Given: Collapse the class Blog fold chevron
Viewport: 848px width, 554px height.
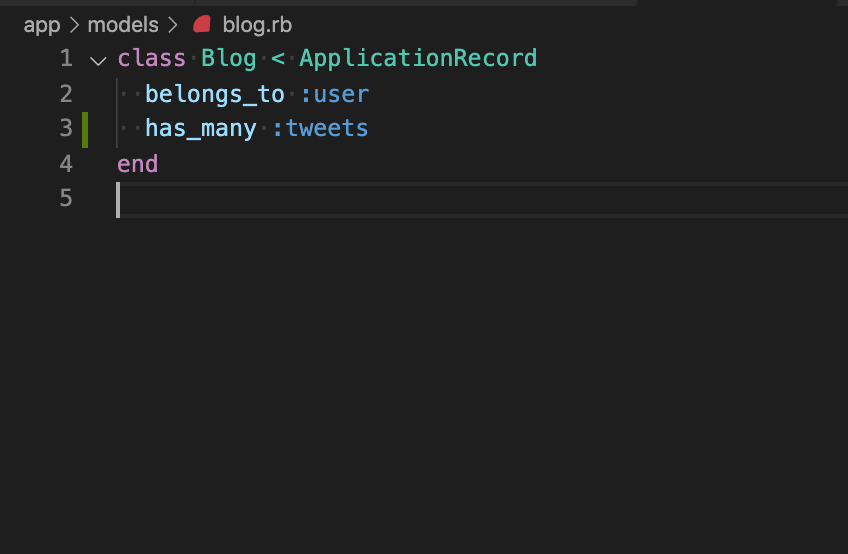Looking at the screenshot, I should coord(98,60).
